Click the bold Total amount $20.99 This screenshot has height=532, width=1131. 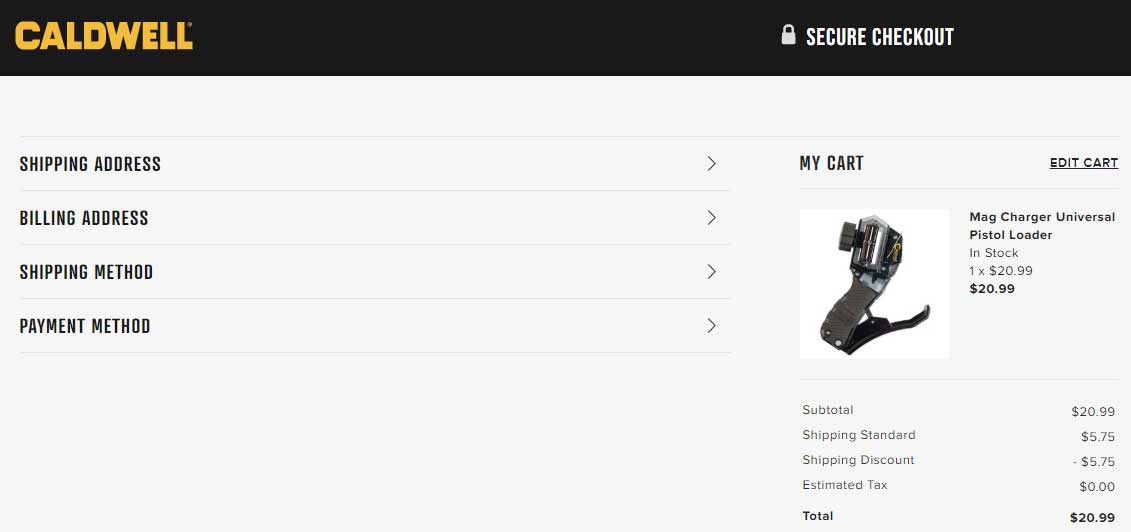pos(1093,518)
